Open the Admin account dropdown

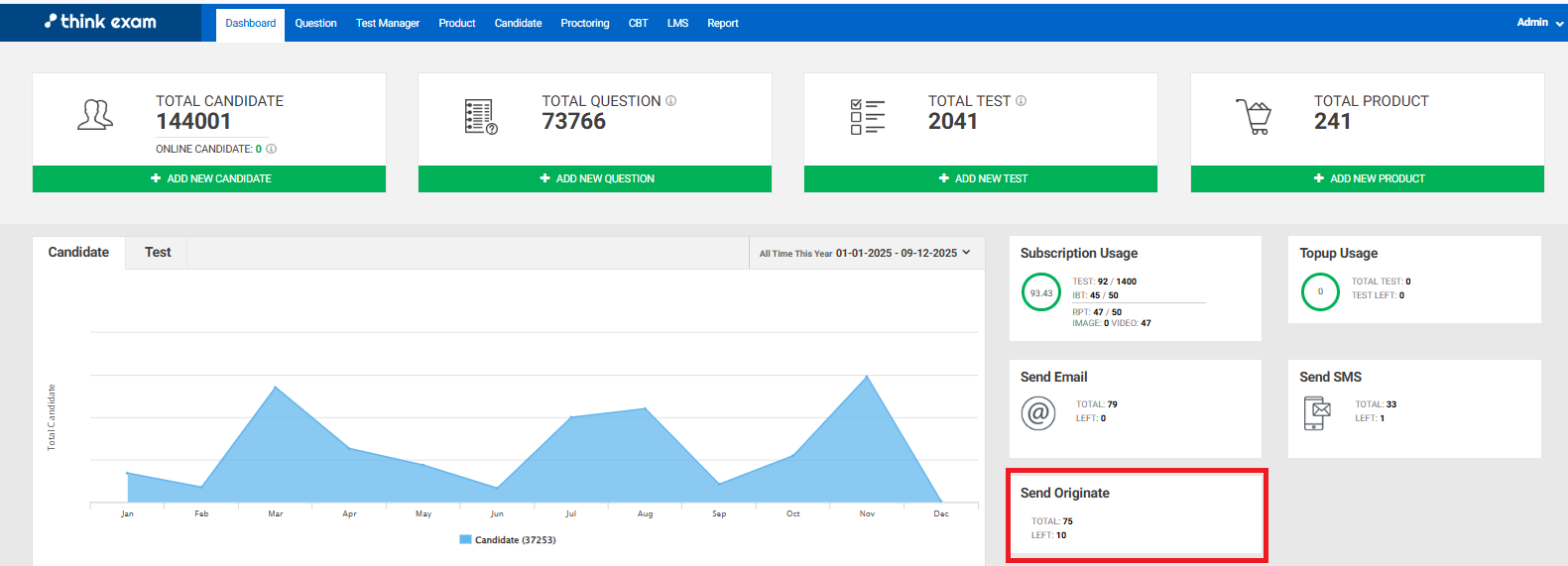[x=1539, y=23]
